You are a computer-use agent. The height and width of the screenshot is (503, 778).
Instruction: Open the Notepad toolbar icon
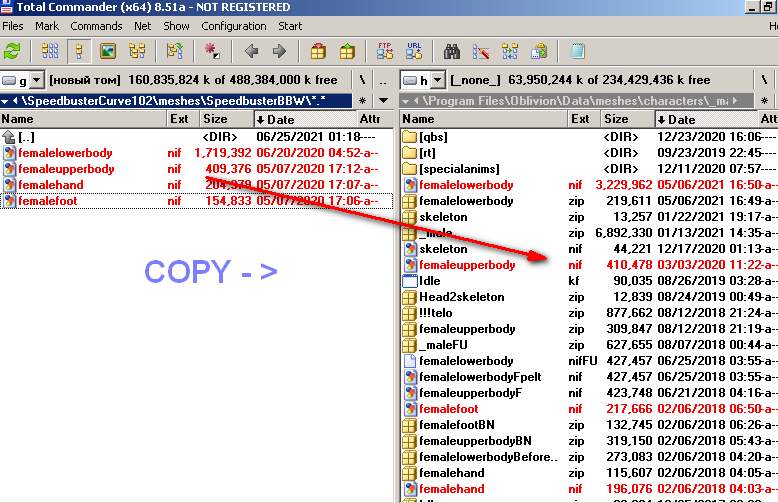click(577, 51)
